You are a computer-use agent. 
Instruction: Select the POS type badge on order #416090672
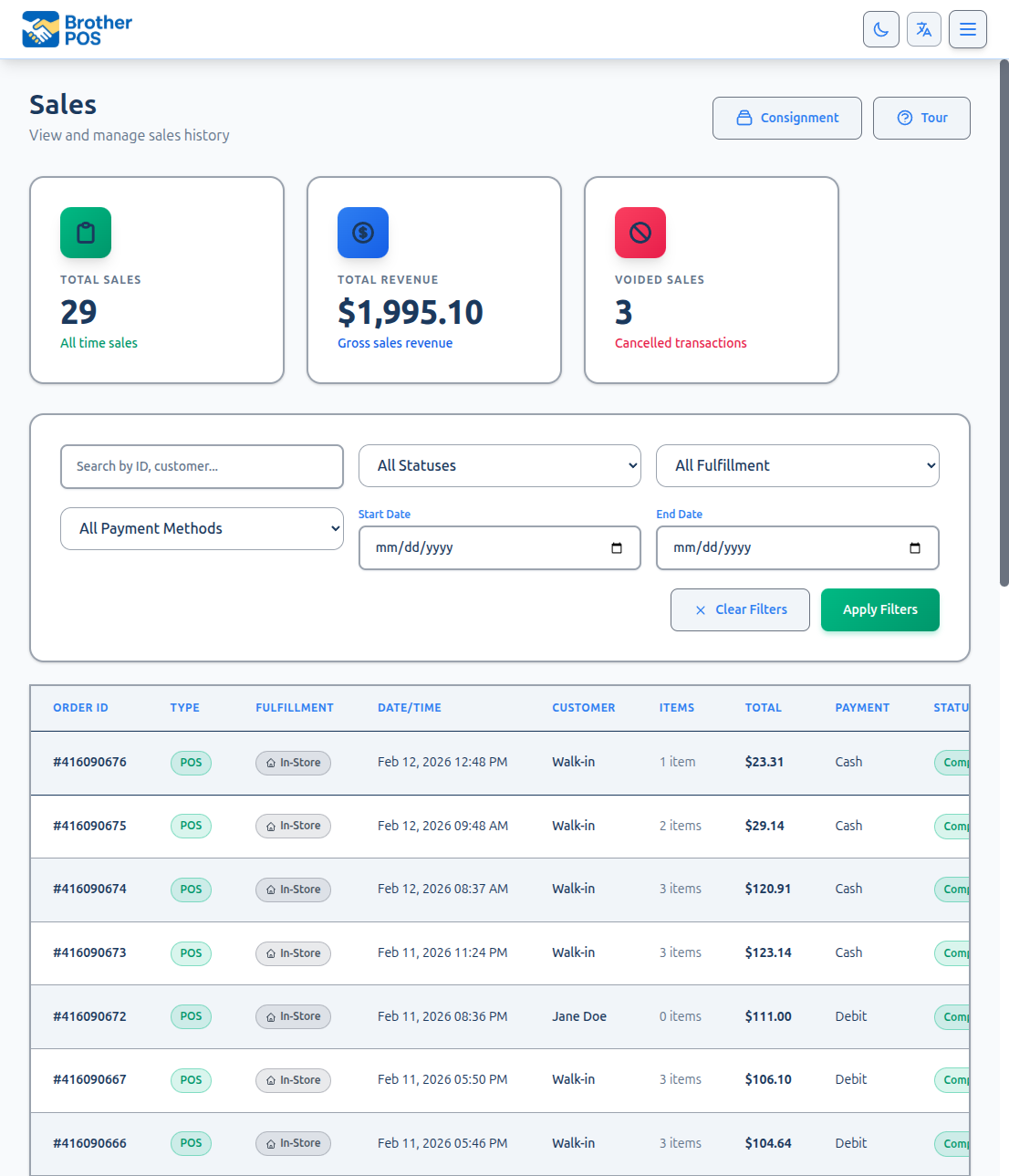pos(191,1015)
